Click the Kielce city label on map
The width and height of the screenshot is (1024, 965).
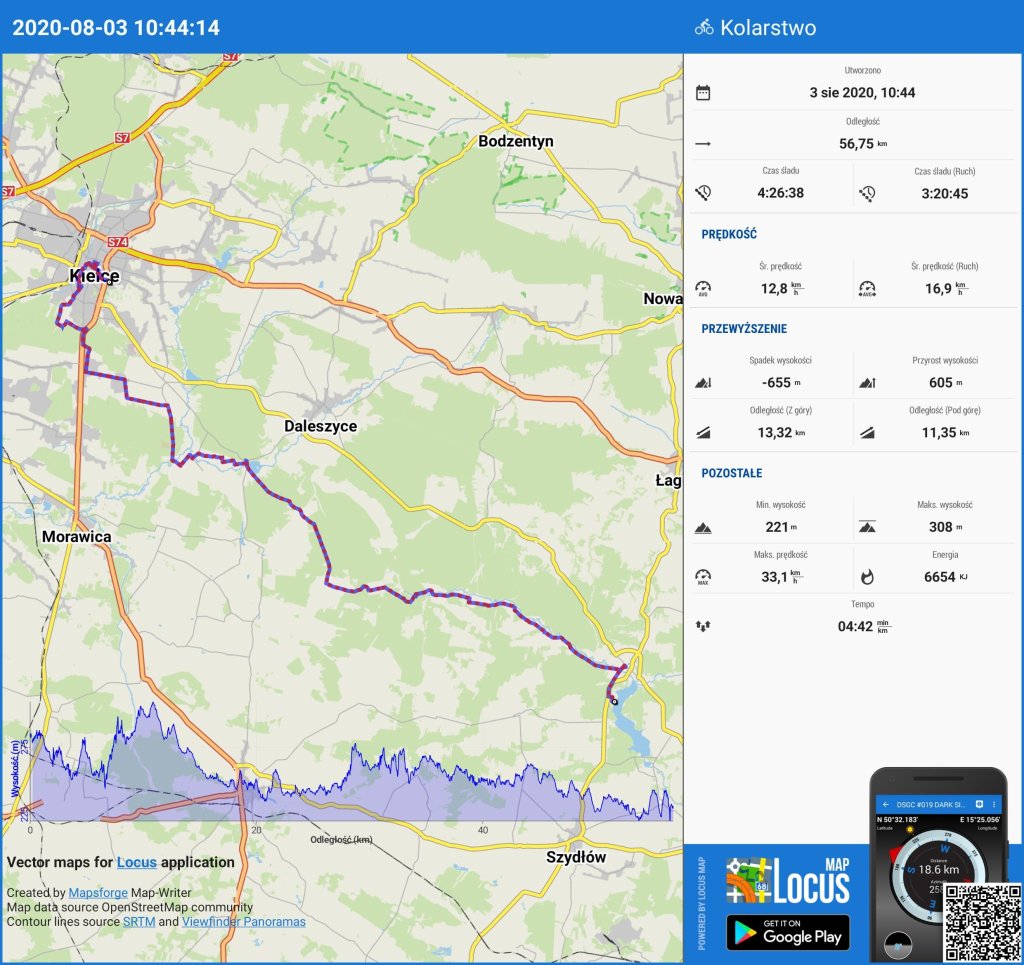(94, 275)
